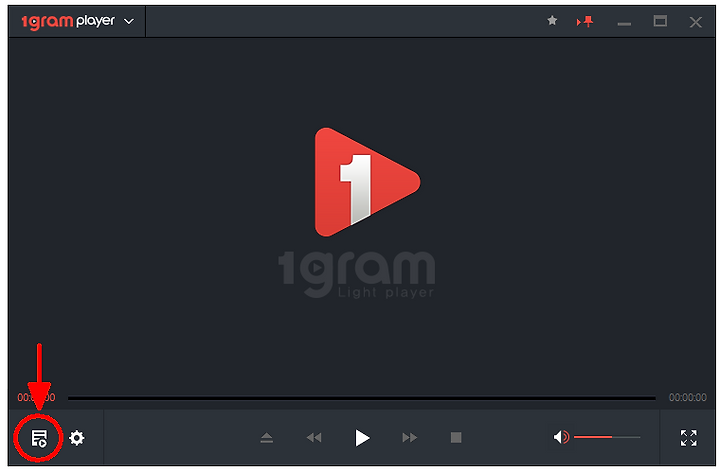The image size is (720, 472).
Task: Open the playlist panel icon
Action: tap(39, 438)
